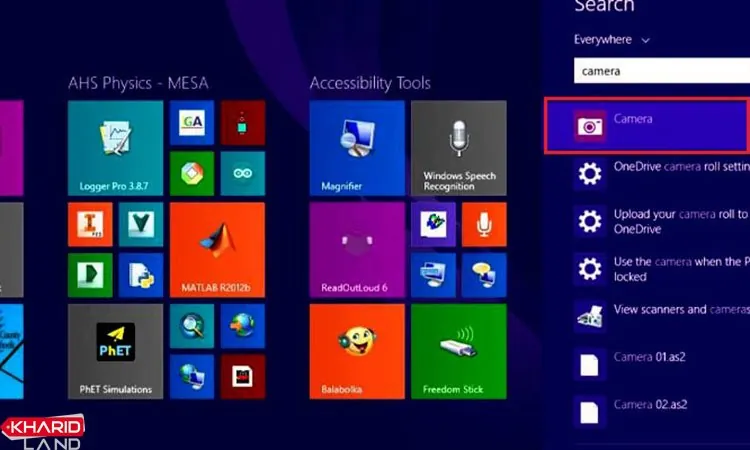
Task: Open the OneDrive camera roll settings result
Action: pos(662,173)
